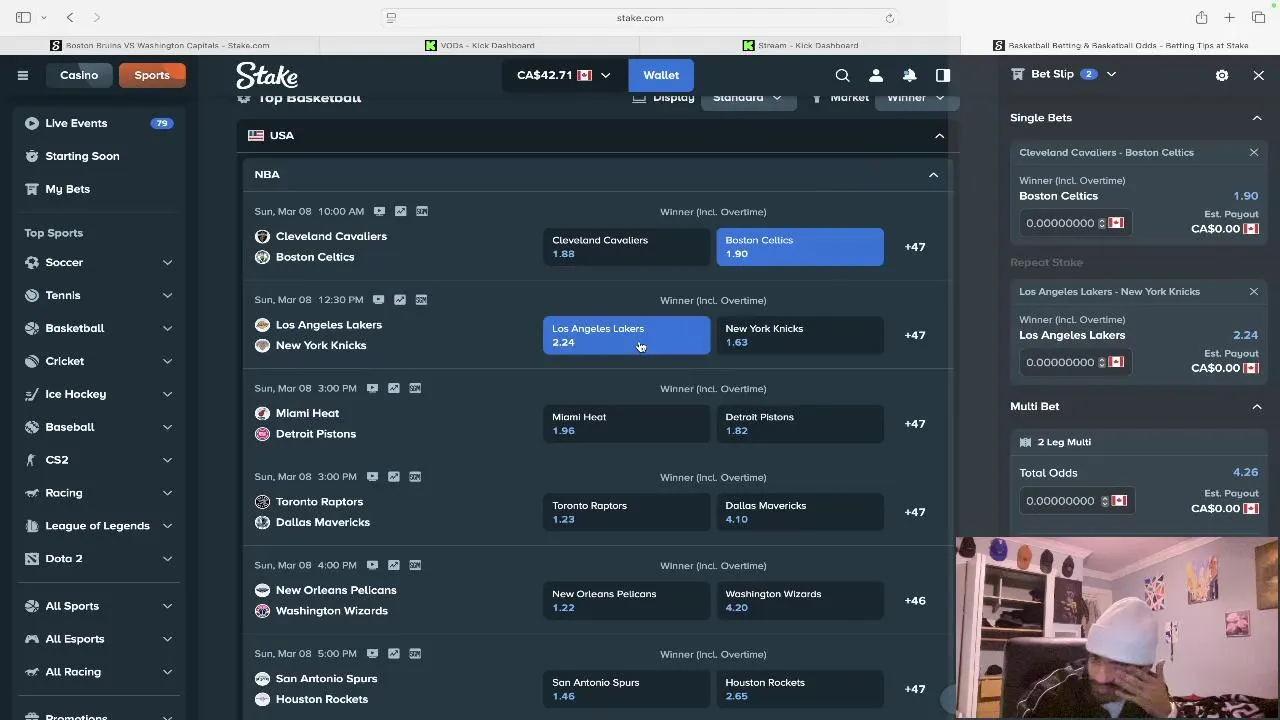
Task: Click the Stake logo
Action: pyautogui.click(x=267, y=76)
